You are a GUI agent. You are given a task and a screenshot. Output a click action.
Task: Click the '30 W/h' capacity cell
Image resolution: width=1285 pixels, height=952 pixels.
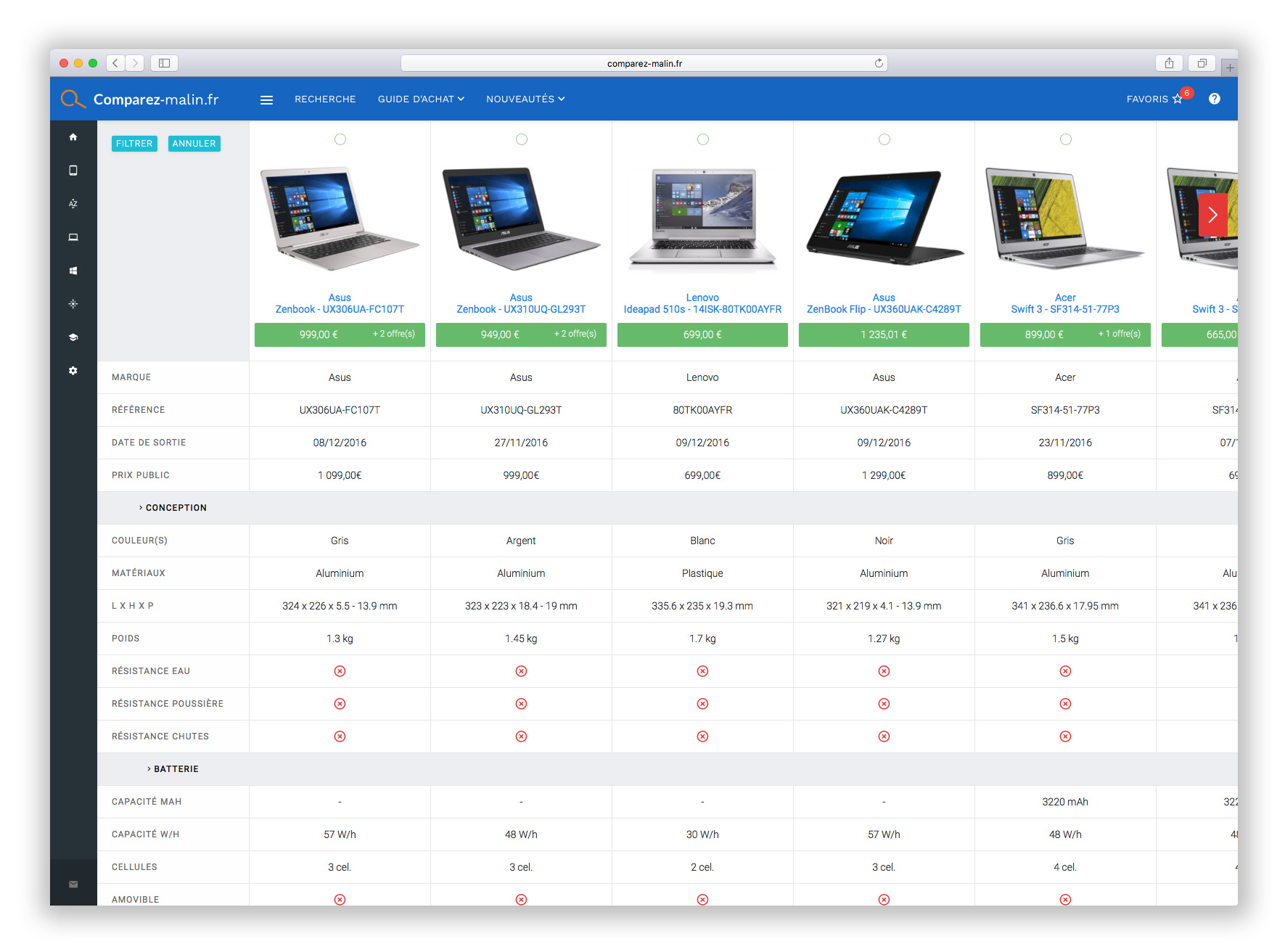click(x=702, y=834)
